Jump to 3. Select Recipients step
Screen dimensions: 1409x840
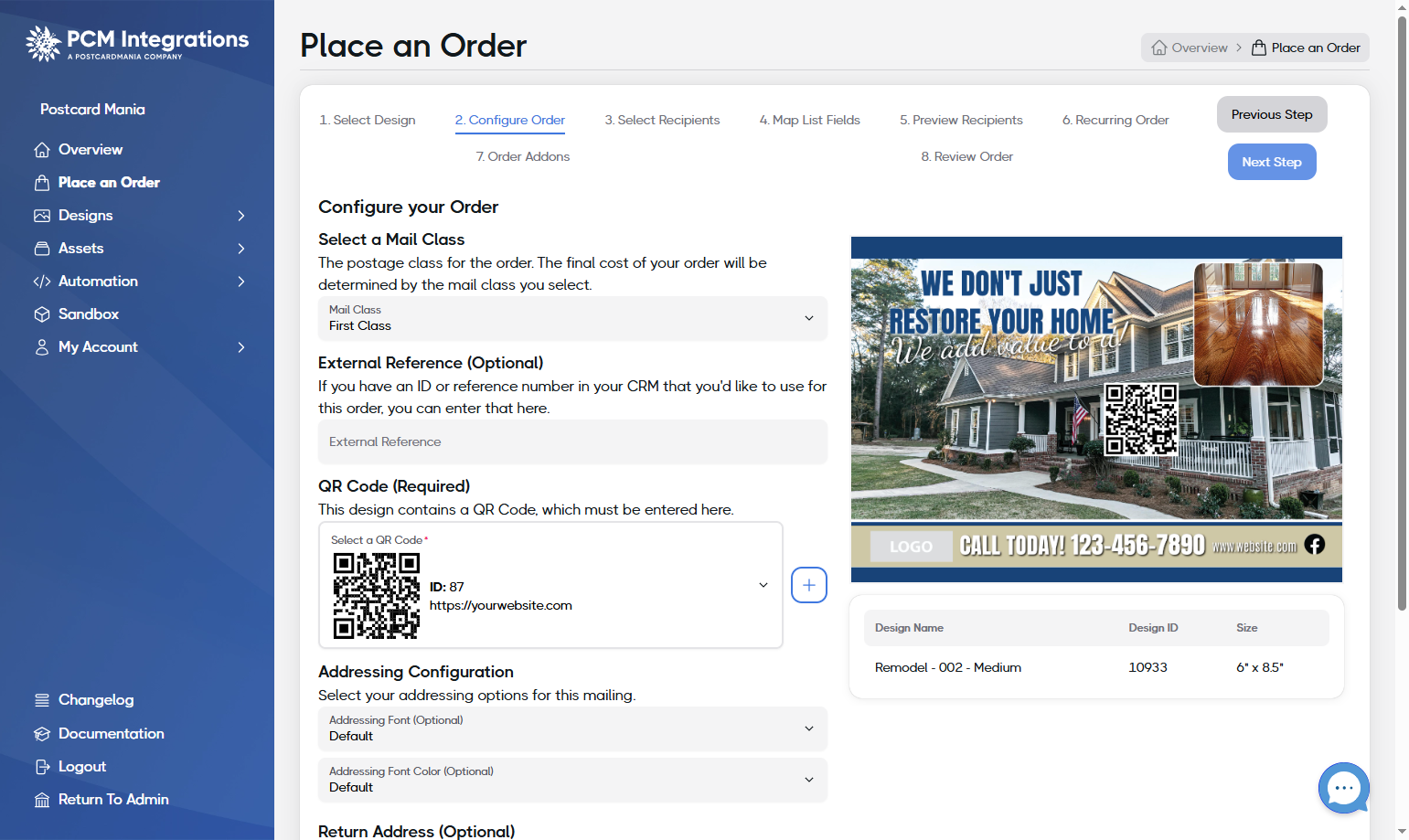point(662,120)
